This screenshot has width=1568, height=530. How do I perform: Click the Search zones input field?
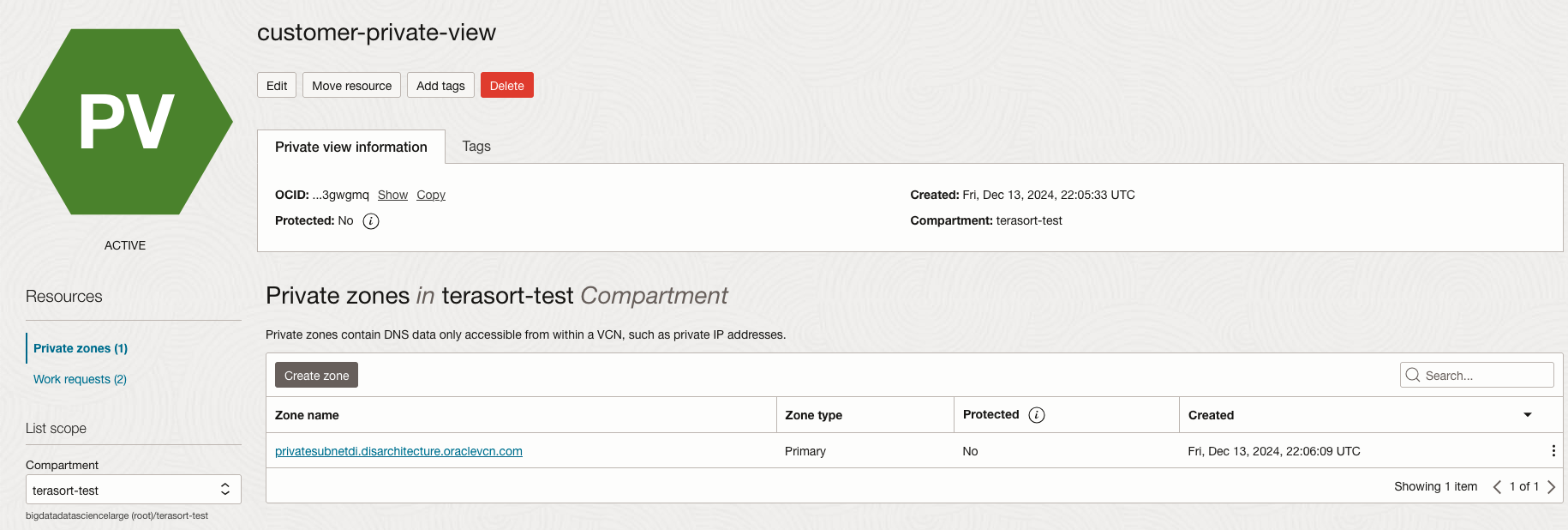pos(1486,376)
